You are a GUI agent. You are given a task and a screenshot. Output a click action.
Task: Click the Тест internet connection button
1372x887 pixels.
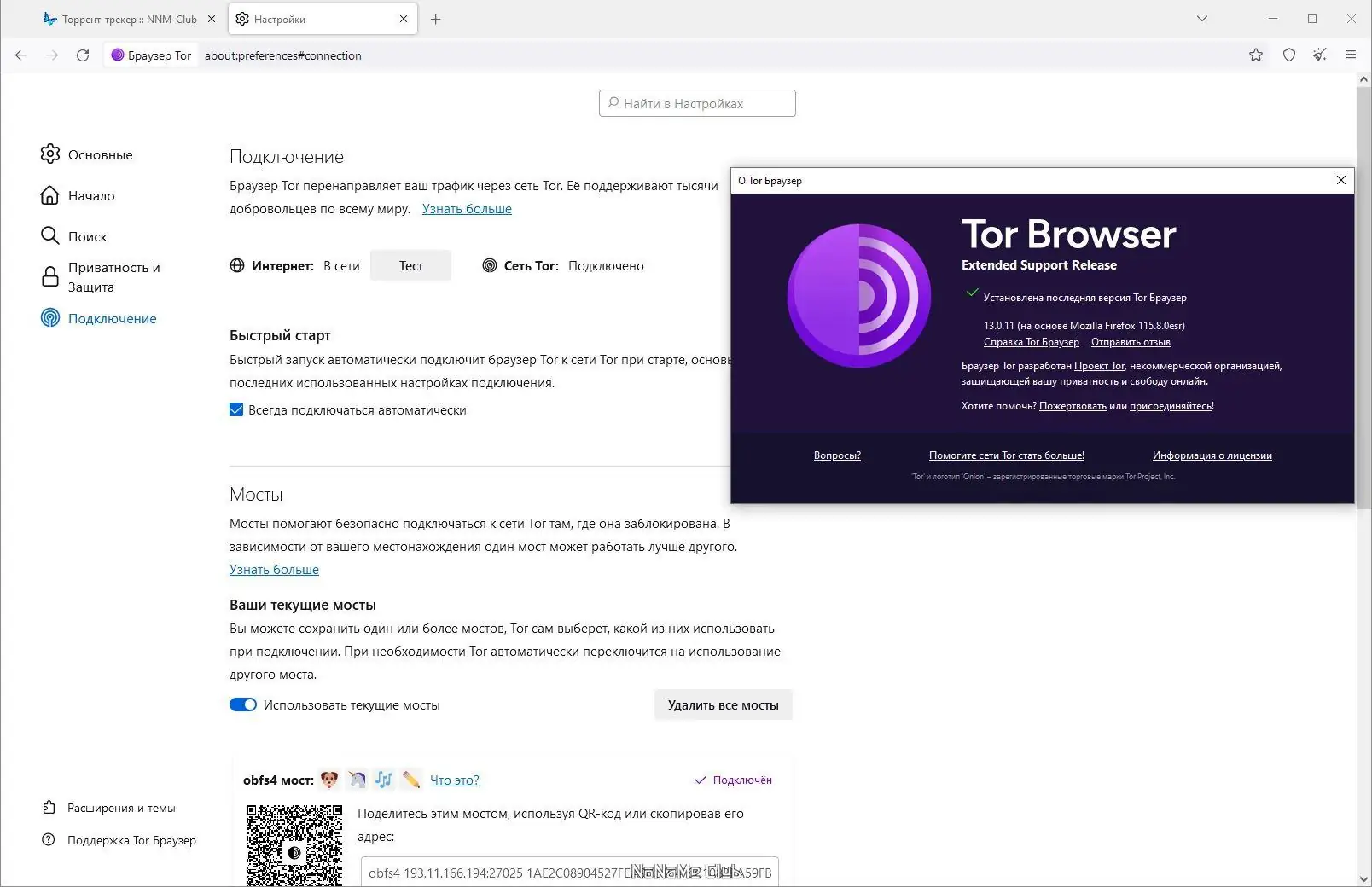point(410,266)
